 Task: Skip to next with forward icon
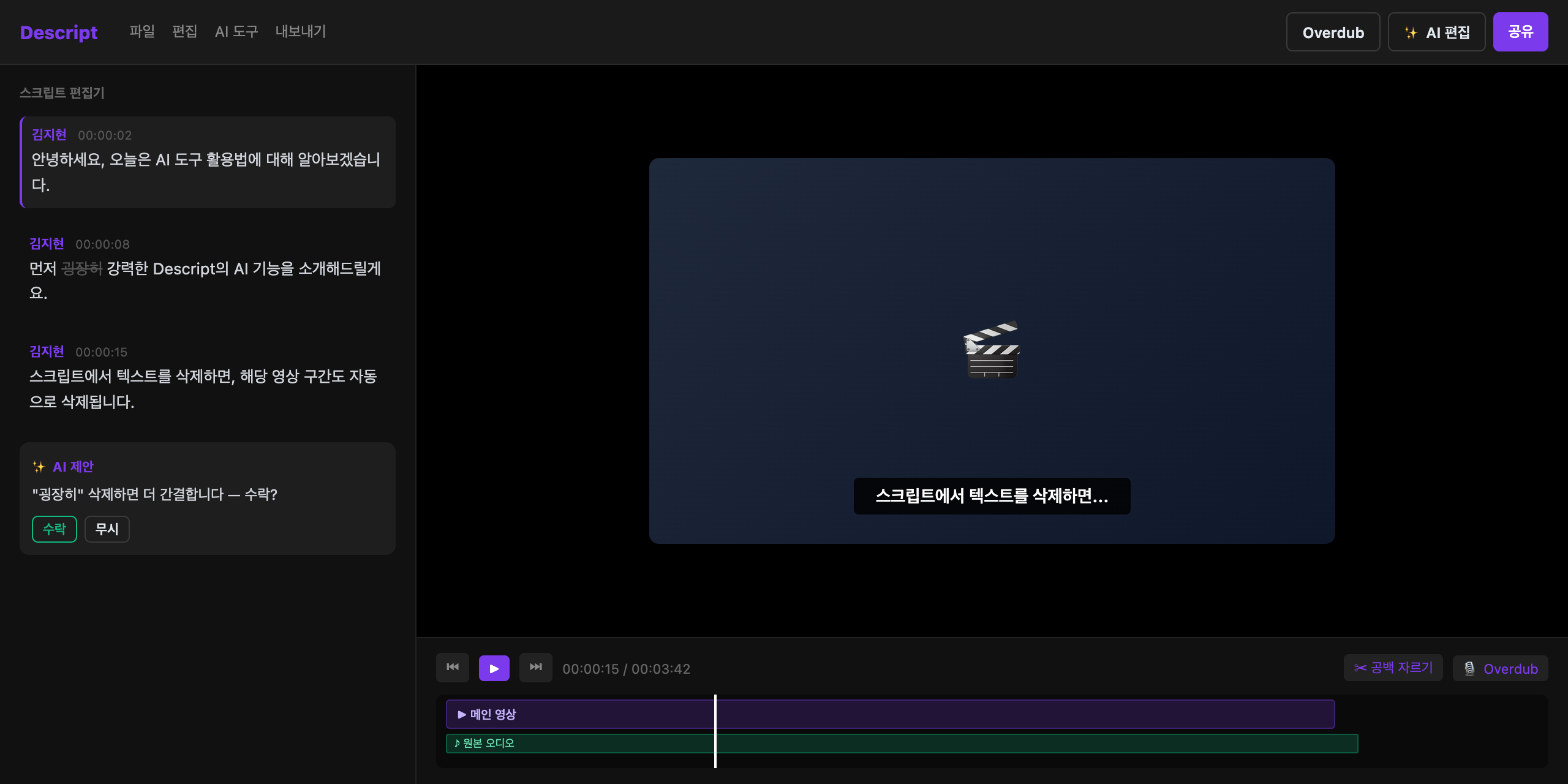point(536,668)
